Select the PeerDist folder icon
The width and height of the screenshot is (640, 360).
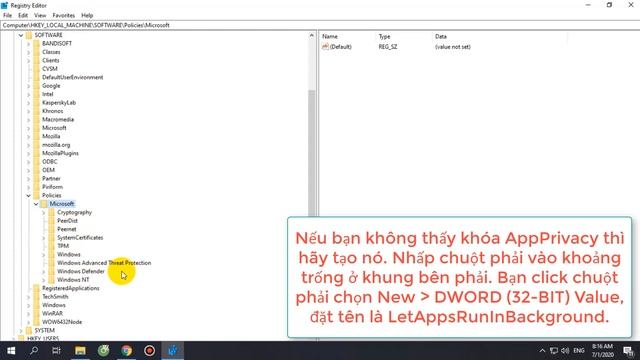(x=51, y=221)
